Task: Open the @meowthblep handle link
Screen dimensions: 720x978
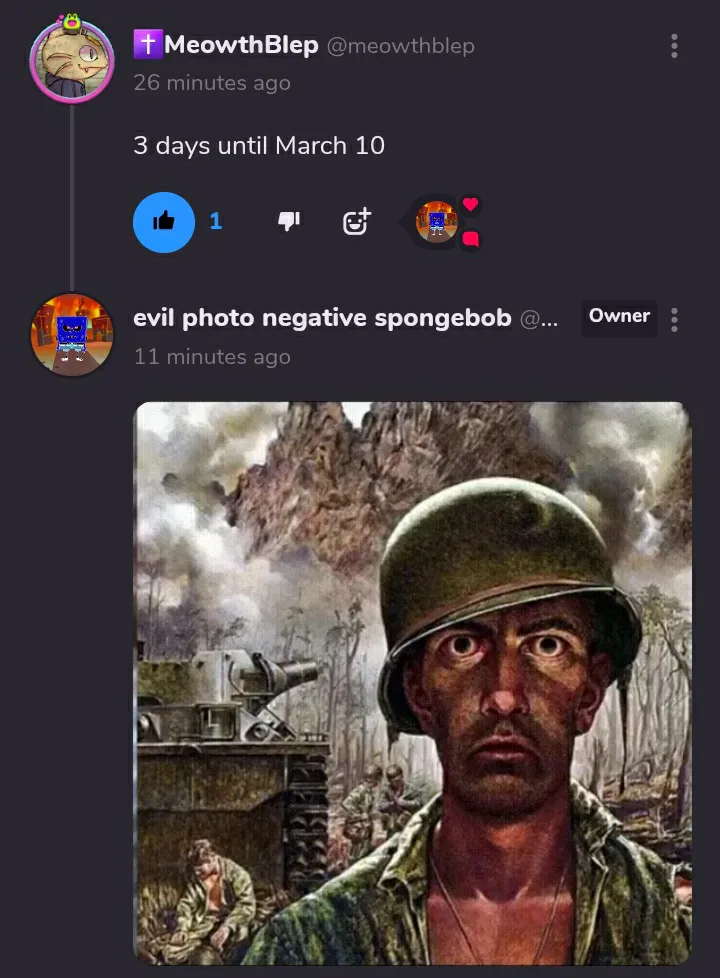Action: [400, 46]
